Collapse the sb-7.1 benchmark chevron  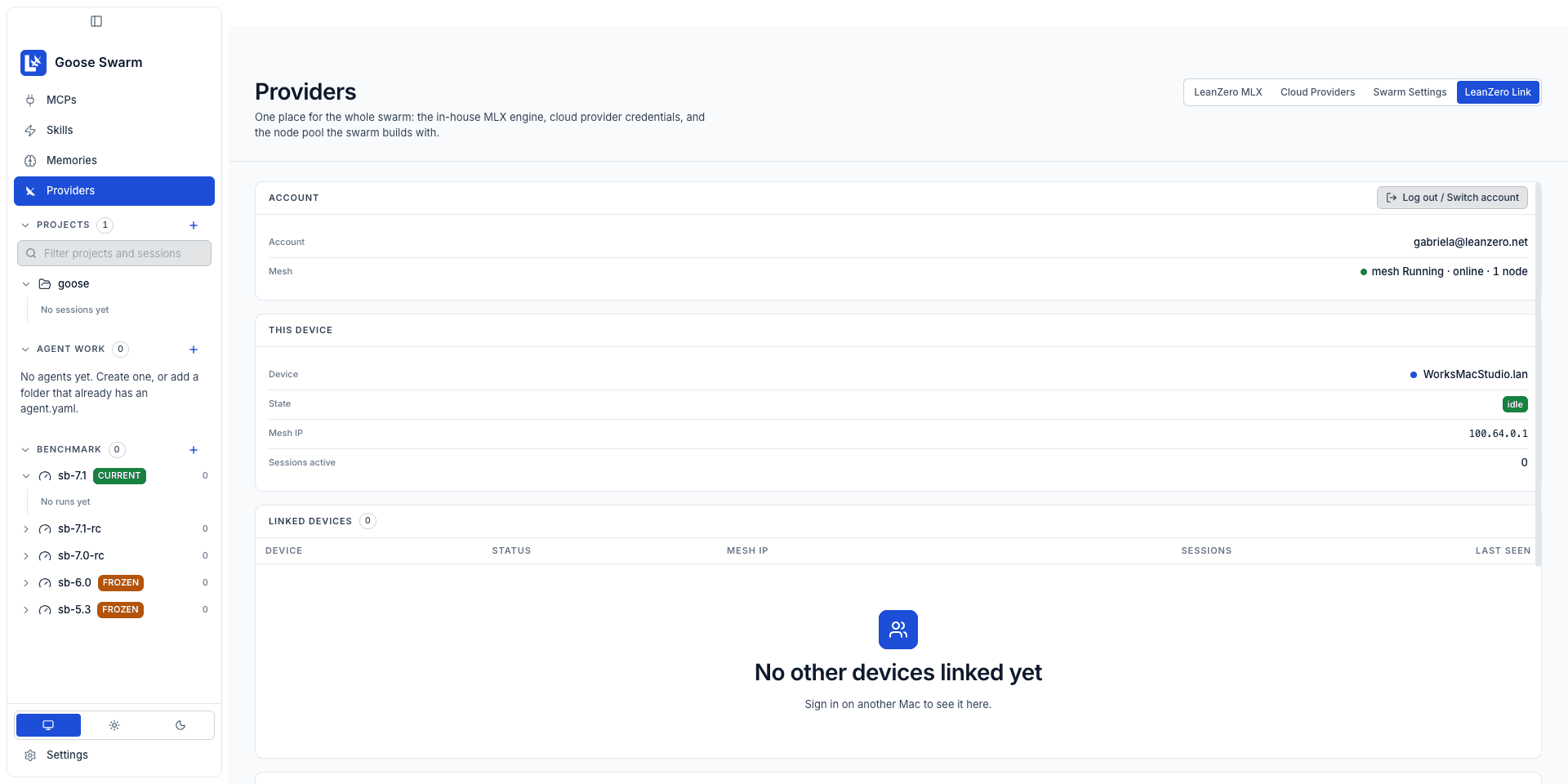coord(26,476)
